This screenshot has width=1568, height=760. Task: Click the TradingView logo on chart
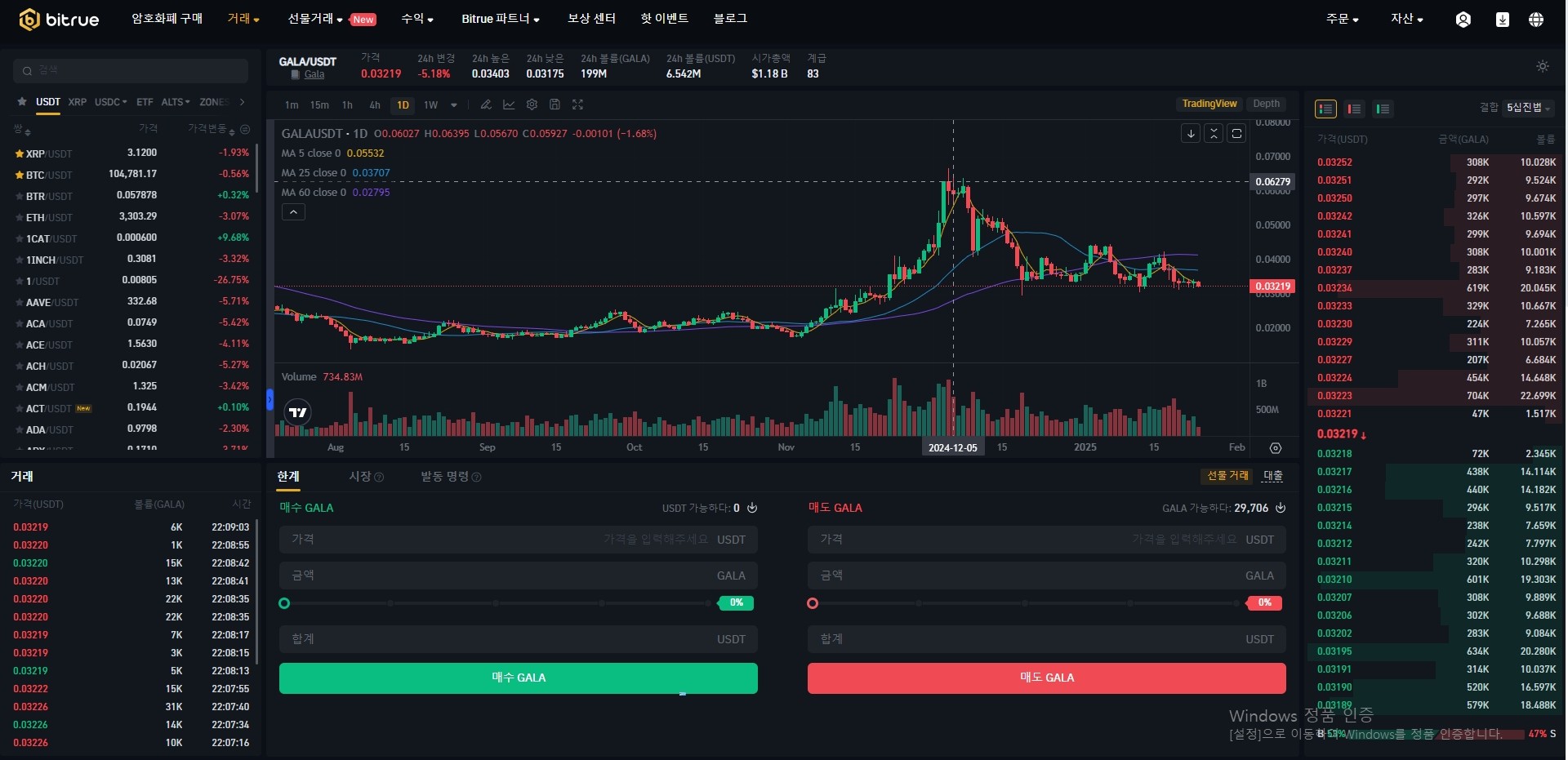click(298, 412)
